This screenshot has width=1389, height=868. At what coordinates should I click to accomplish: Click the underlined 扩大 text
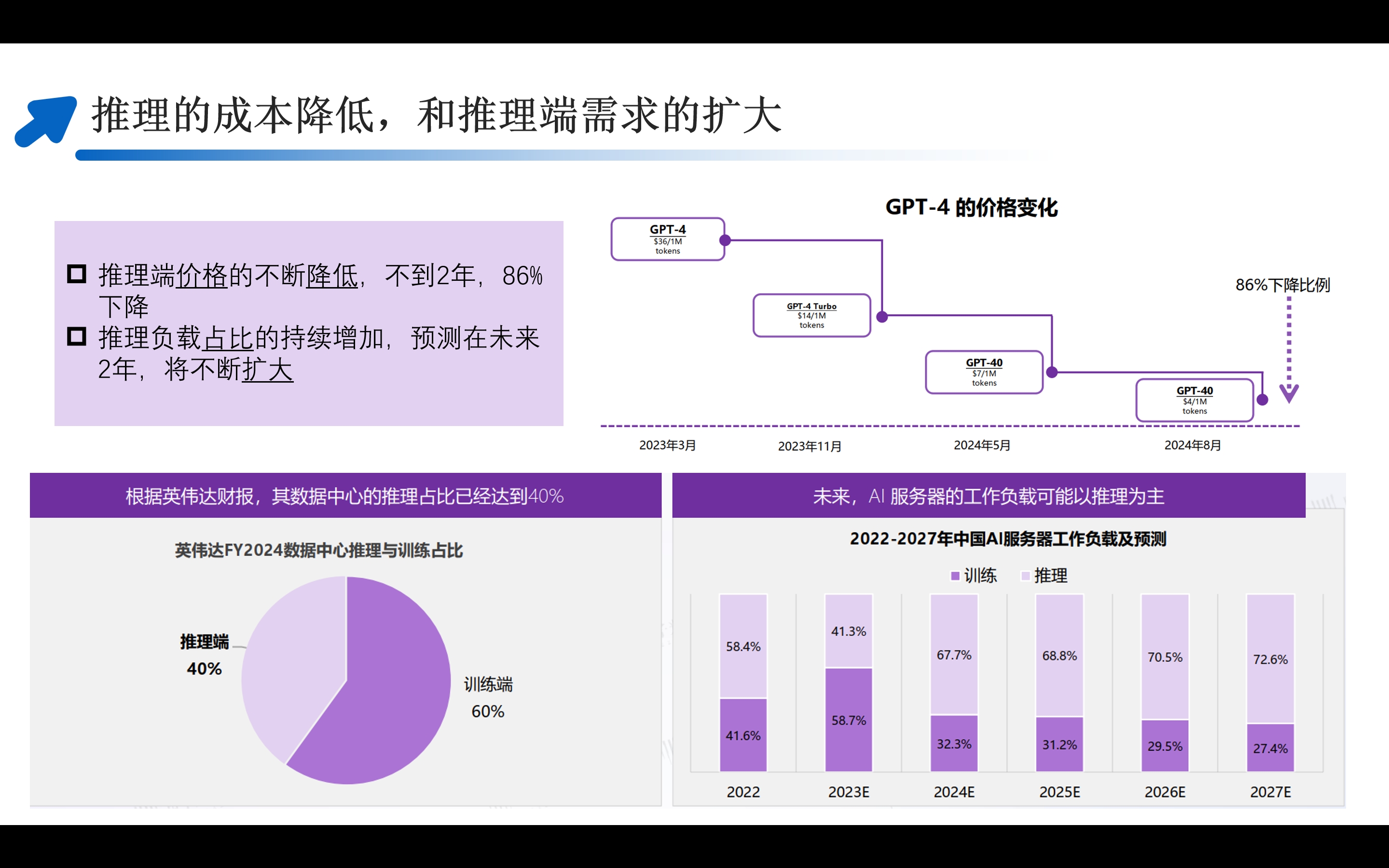click(x=267, y=369)
